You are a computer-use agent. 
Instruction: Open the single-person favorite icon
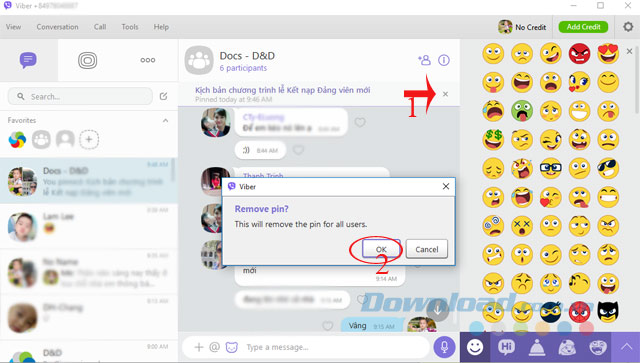(65, 140)
